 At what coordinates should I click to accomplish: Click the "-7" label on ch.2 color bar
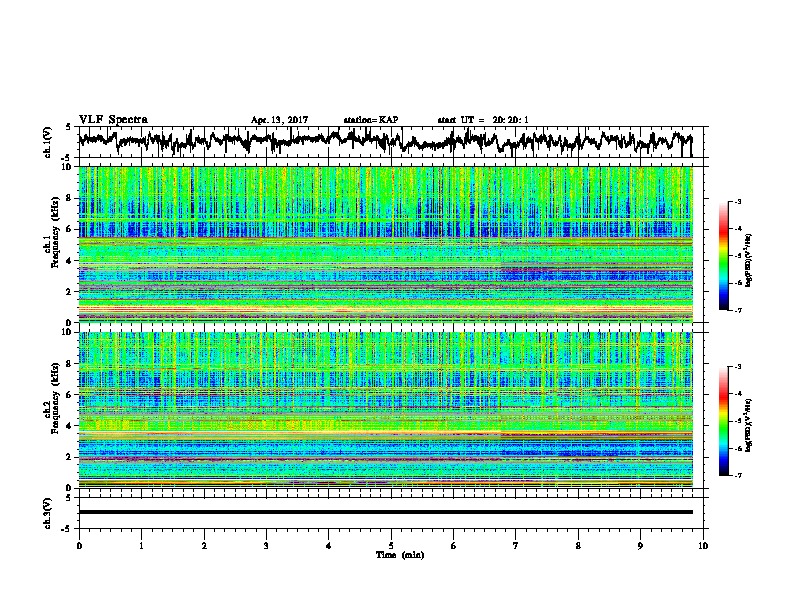pos(737,476)
